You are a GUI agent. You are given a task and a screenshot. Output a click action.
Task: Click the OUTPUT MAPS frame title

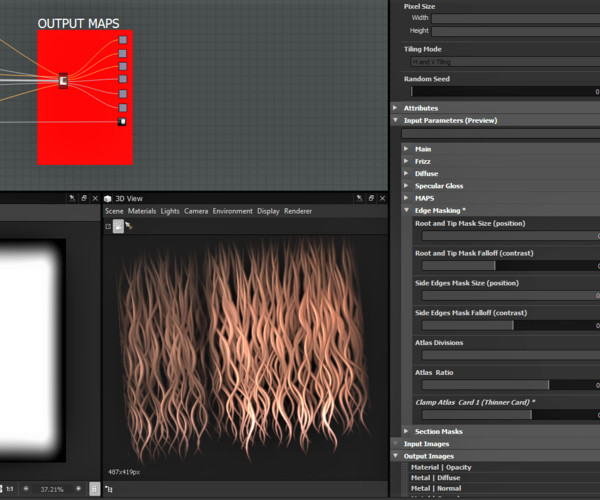pyautogui.click(x=78, y=24)
